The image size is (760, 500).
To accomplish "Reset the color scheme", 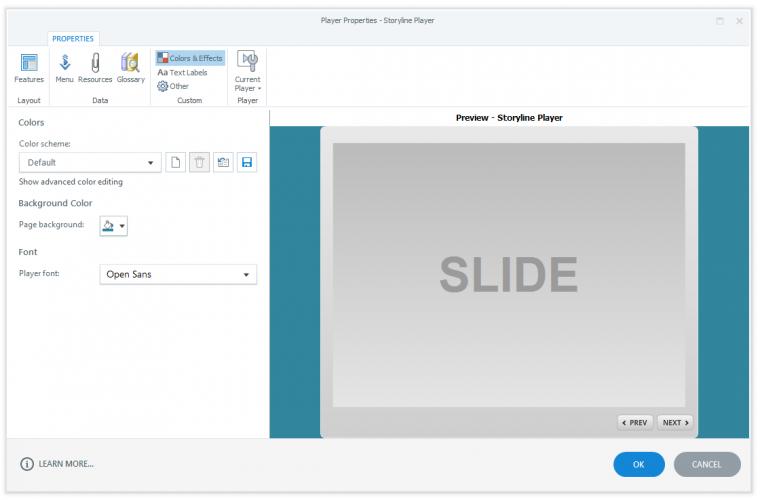I will [x=223, y=162].
